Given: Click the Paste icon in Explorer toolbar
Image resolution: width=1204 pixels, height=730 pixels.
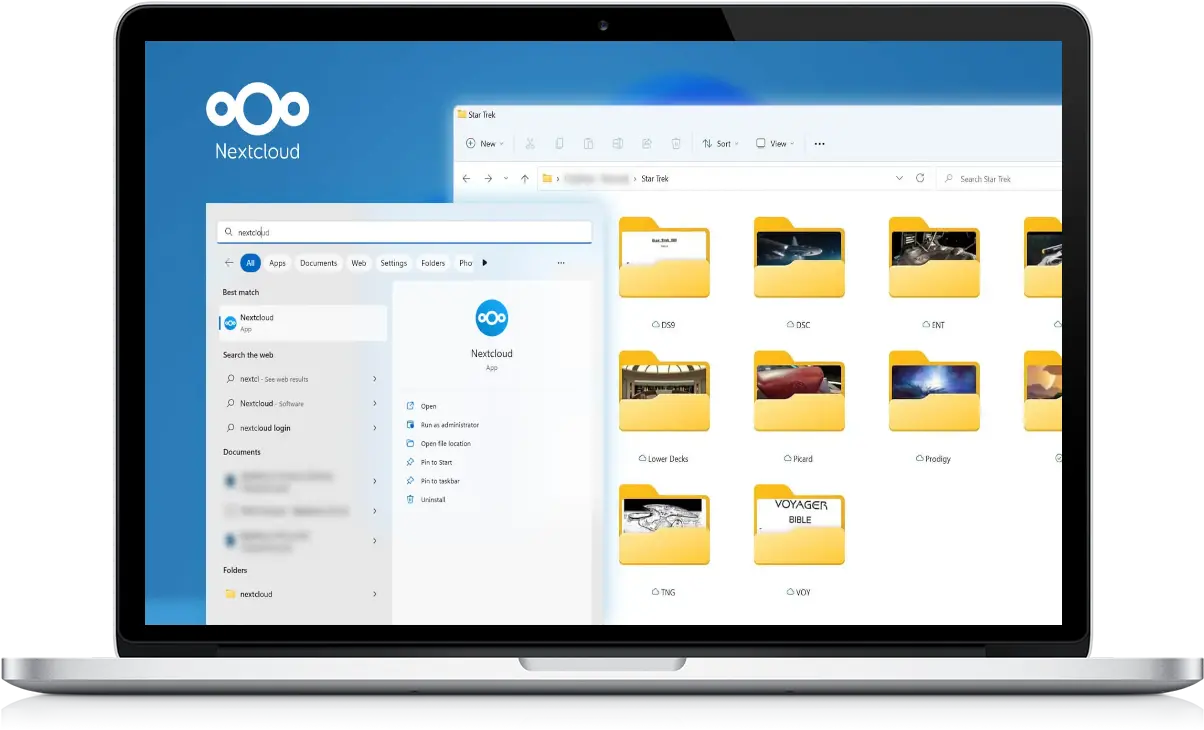Looking at the screenshot, I should click(589, 144).
